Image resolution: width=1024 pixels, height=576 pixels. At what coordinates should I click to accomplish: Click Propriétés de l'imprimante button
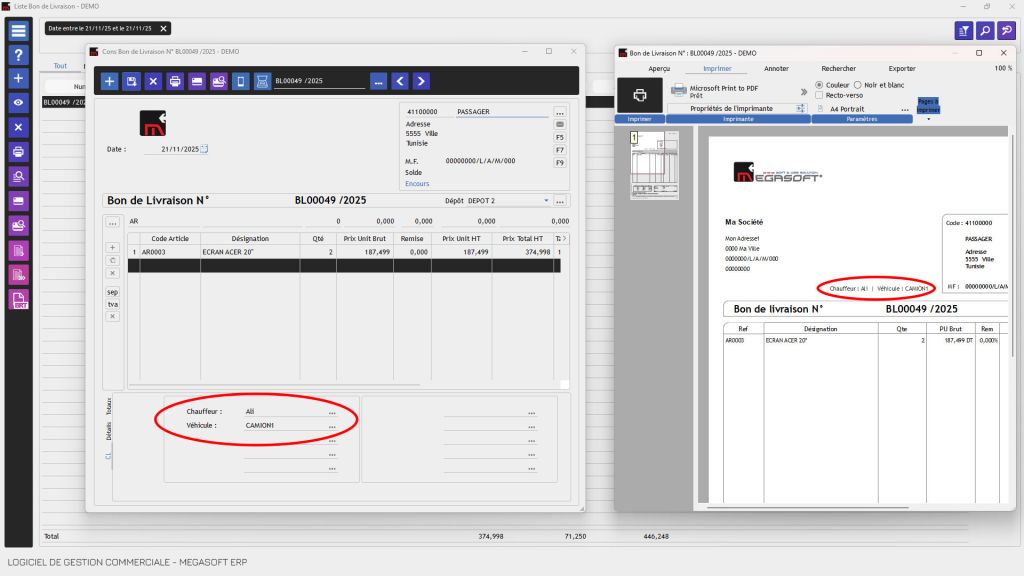[x=731, y=108]
